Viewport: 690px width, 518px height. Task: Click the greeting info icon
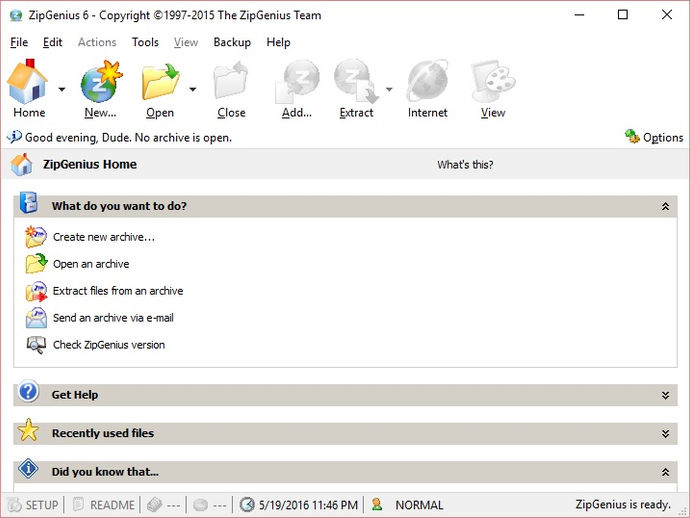[x=14, y=137]
